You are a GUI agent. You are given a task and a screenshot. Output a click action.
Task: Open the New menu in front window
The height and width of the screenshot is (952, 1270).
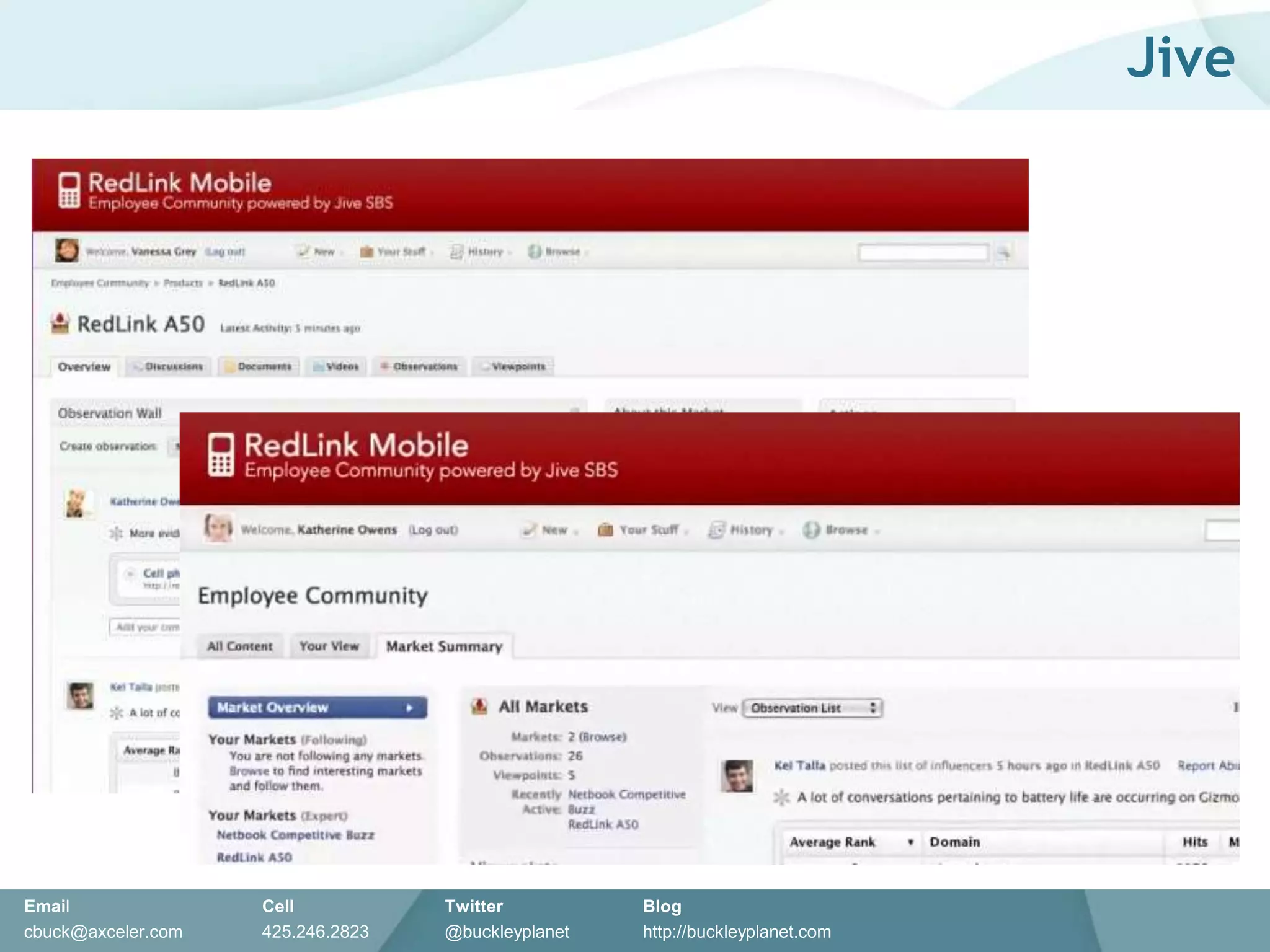click(551, 530)
